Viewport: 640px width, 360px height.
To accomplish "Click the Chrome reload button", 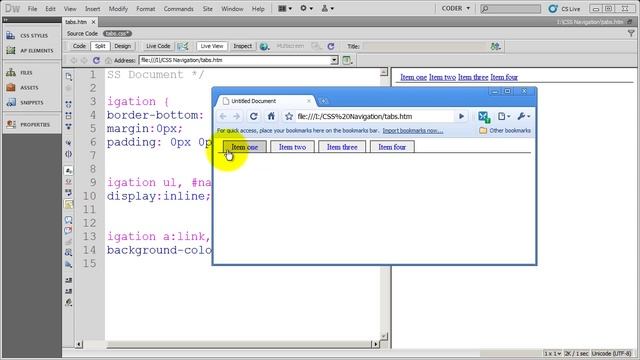I will click(x=253, y=116).
